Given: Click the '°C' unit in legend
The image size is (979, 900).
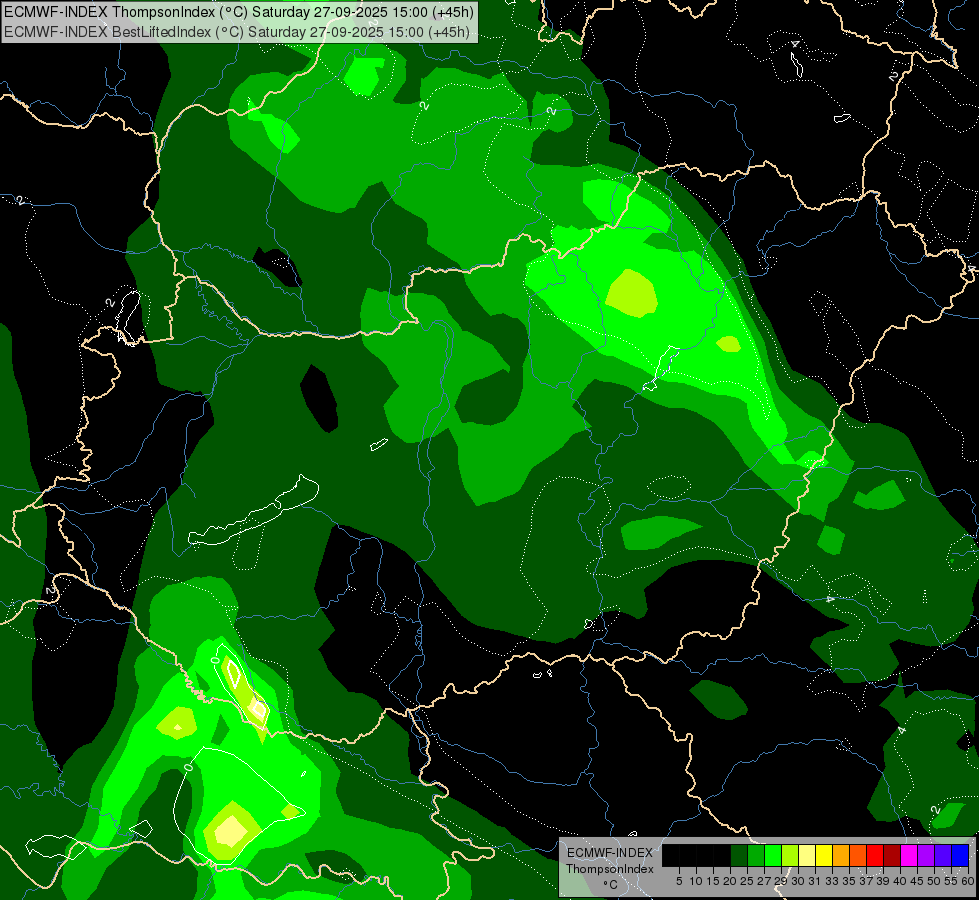Looking at the screenshot, I should click(x=610, y=885).
